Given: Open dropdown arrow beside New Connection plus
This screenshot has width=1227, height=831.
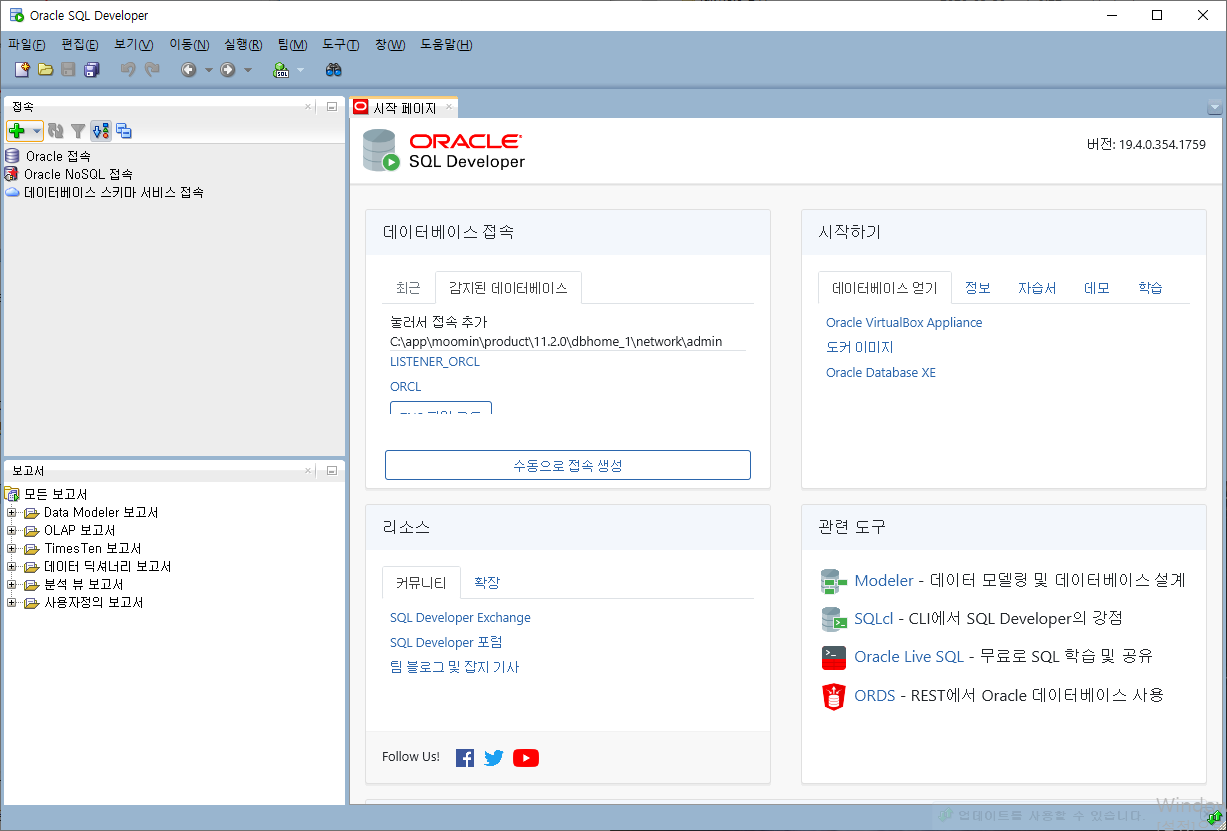Looking at the screenshot, I should [36, 131].
